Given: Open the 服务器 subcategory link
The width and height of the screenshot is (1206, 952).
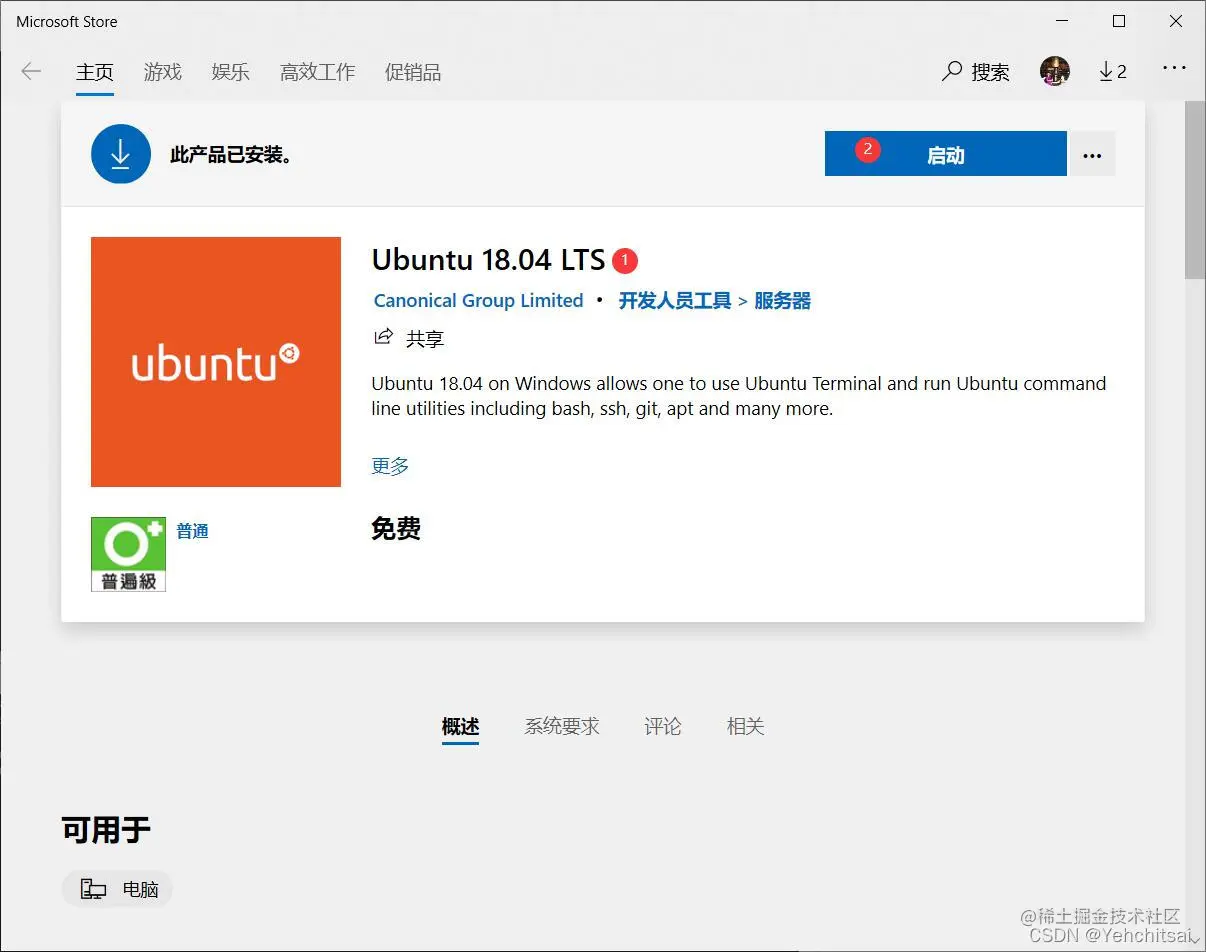Looking at the screenshot, I should 782,300.
